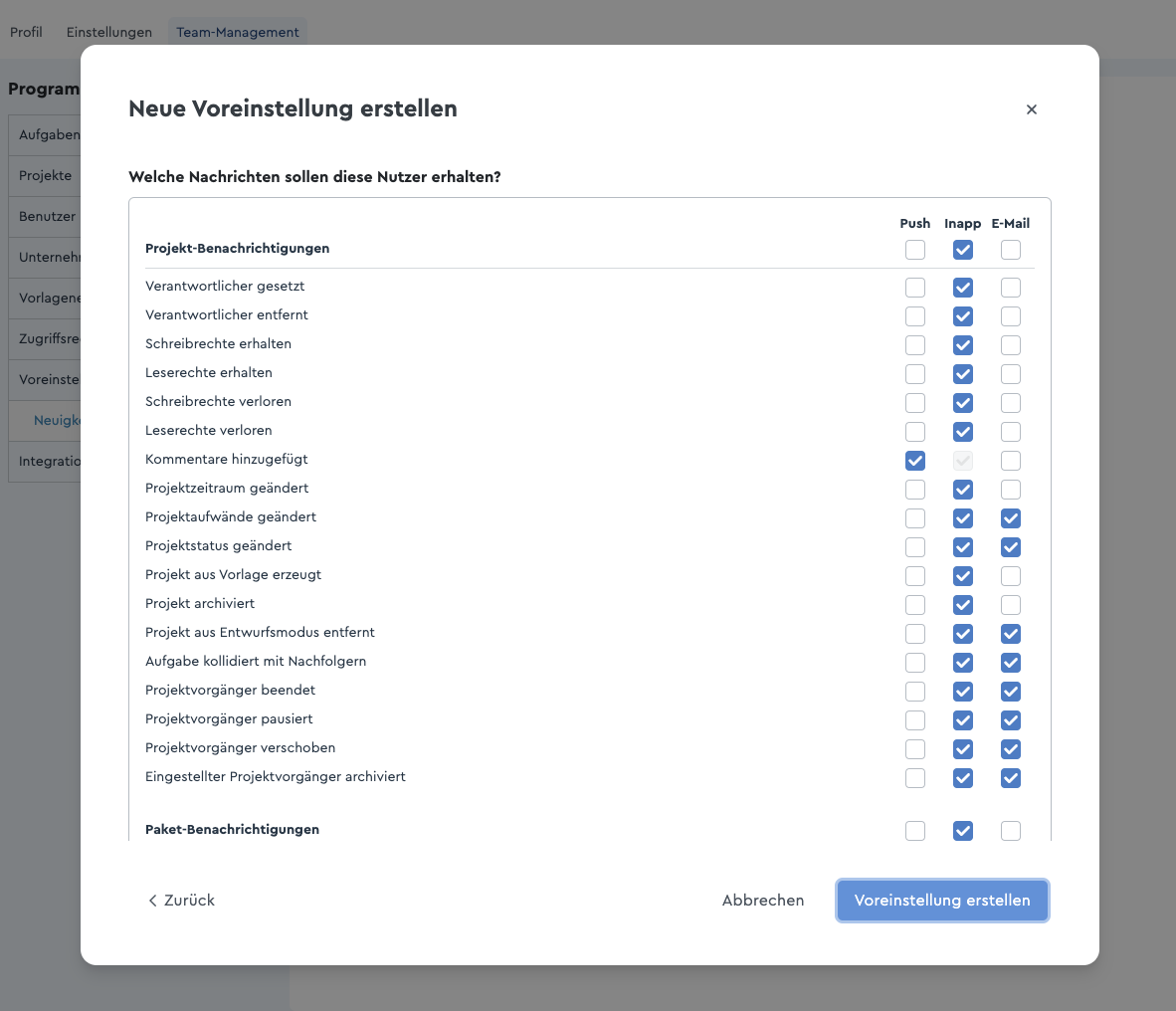Close the Neue Voreinstellung erstellen dialog
Screen dimensions: 1176x1011
1032,109
